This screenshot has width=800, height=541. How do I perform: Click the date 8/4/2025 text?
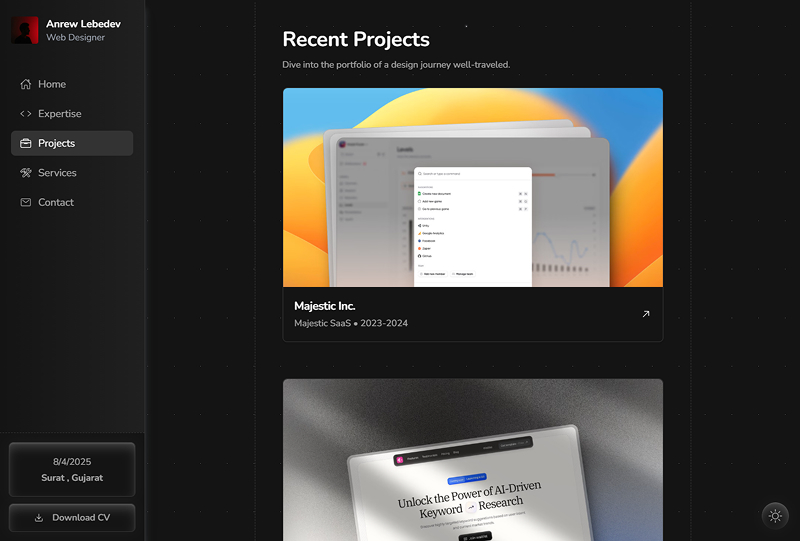(x=72, y=462)
